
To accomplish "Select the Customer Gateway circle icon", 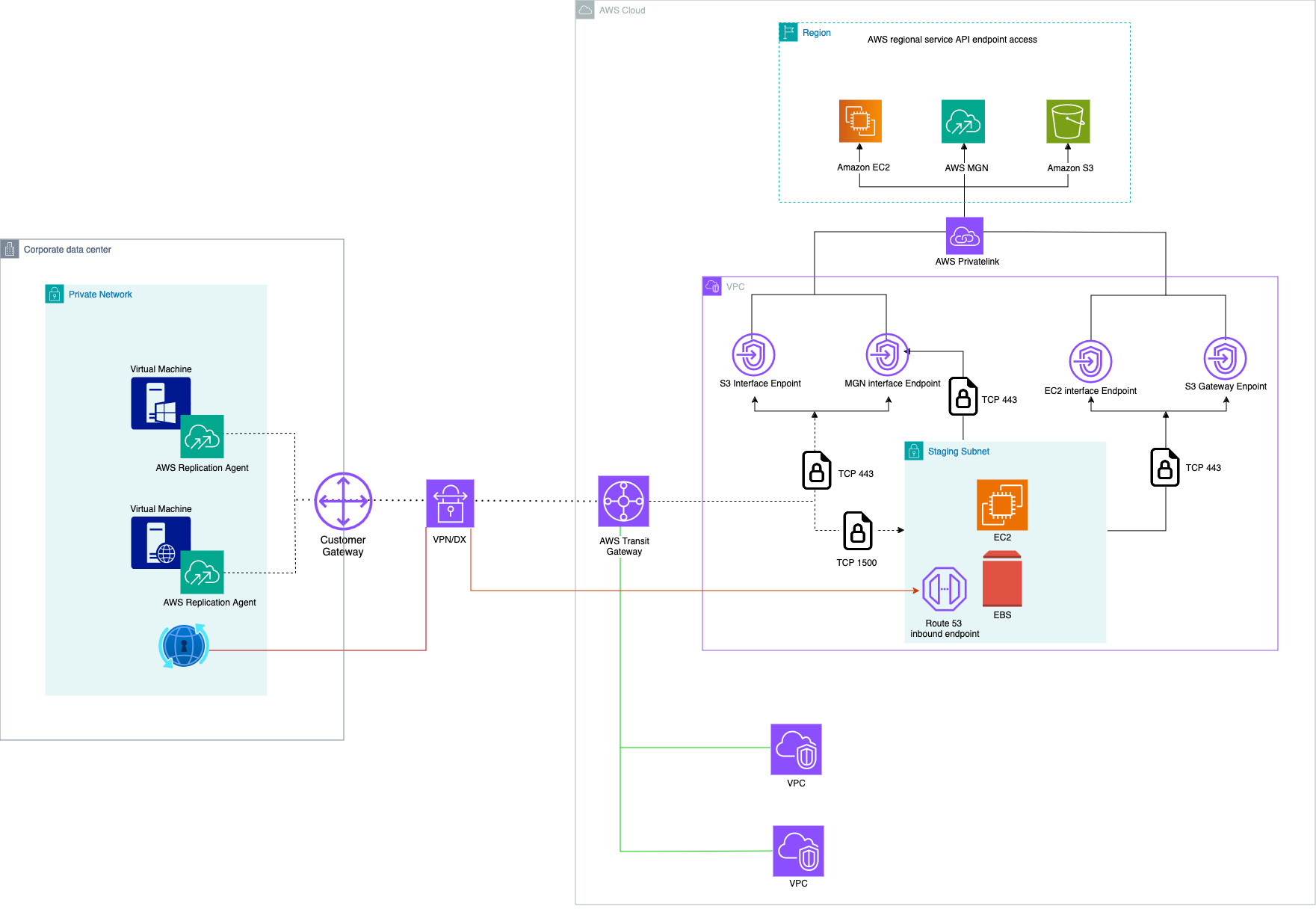I will [x=343, y=501].
